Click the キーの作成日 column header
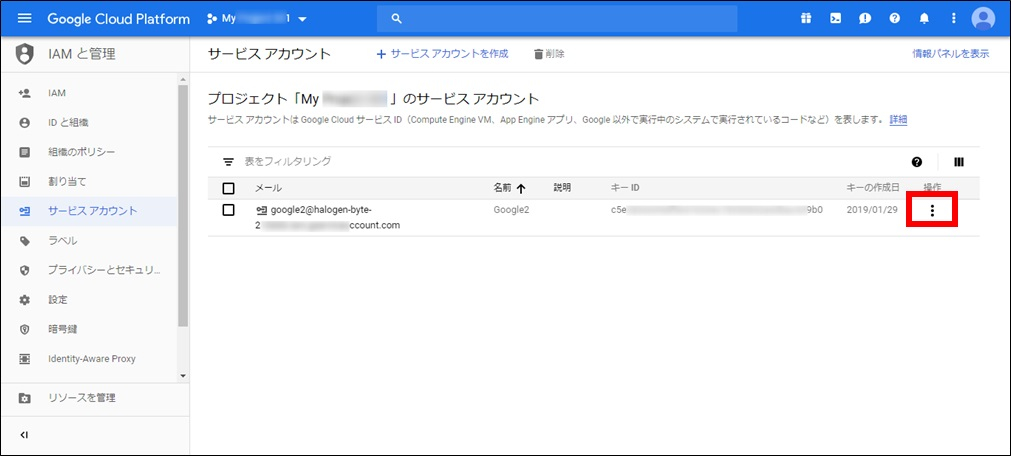The width and height of the screenshot is (1011, 456). tap(872, 188)
